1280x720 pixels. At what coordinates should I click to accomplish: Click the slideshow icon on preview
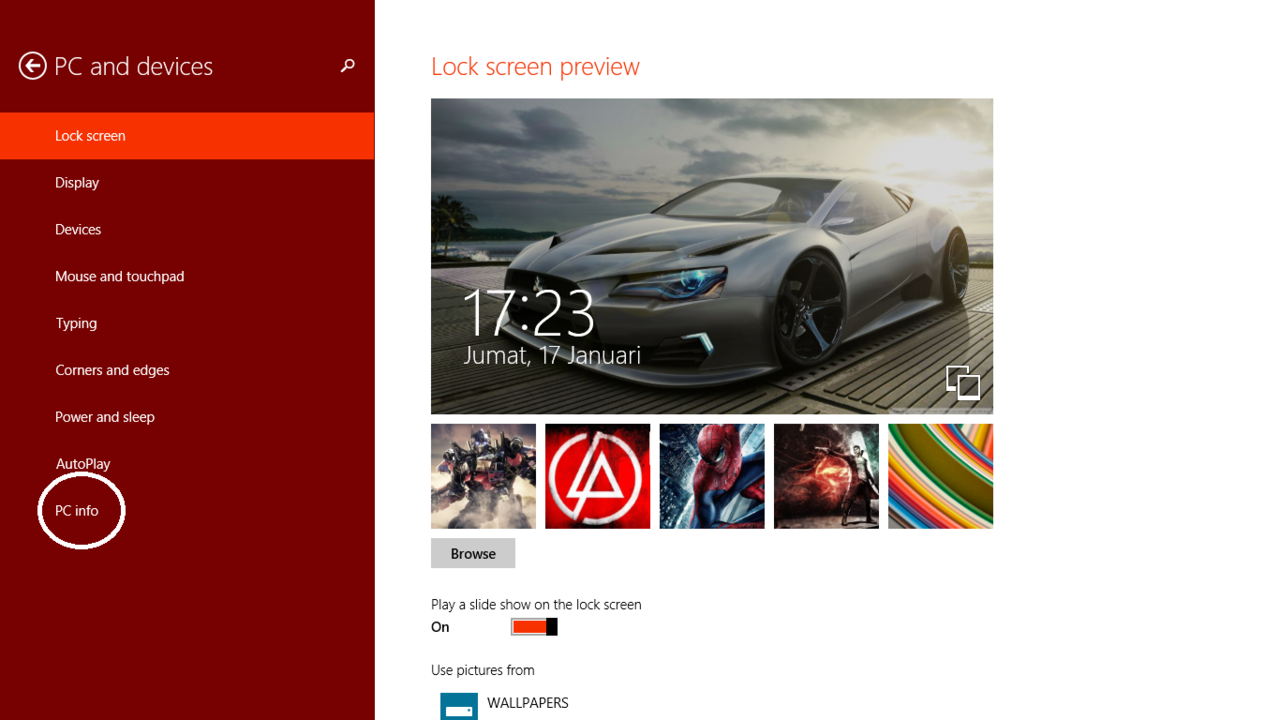[x=962, y=382]
